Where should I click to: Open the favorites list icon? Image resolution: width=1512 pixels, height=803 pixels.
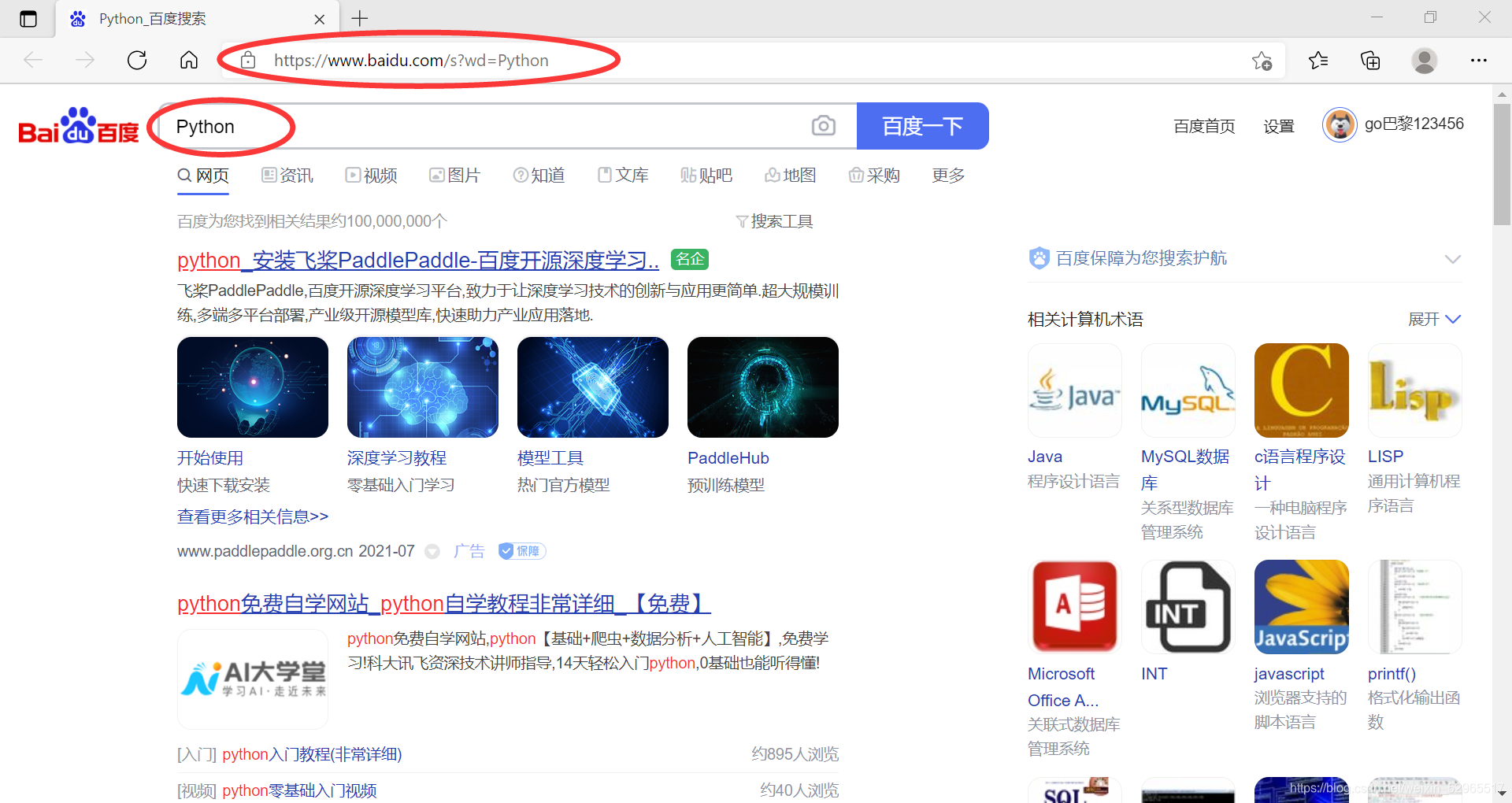pos(1318,60)
